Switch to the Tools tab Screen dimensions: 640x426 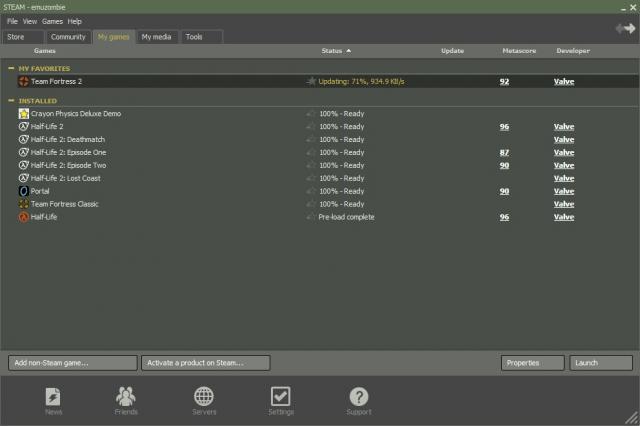pos(202,37)
